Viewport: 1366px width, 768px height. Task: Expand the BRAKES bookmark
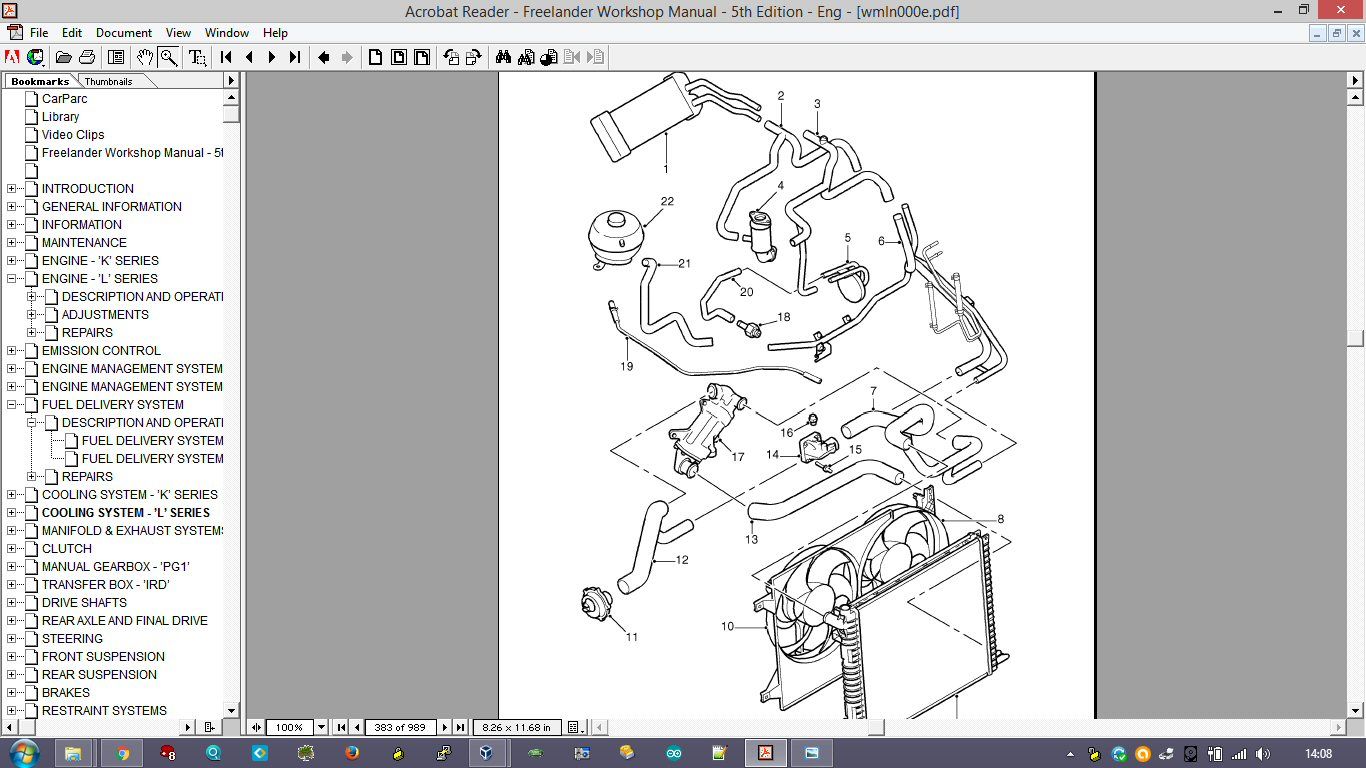pyautogui.click(x=11, y=692)
